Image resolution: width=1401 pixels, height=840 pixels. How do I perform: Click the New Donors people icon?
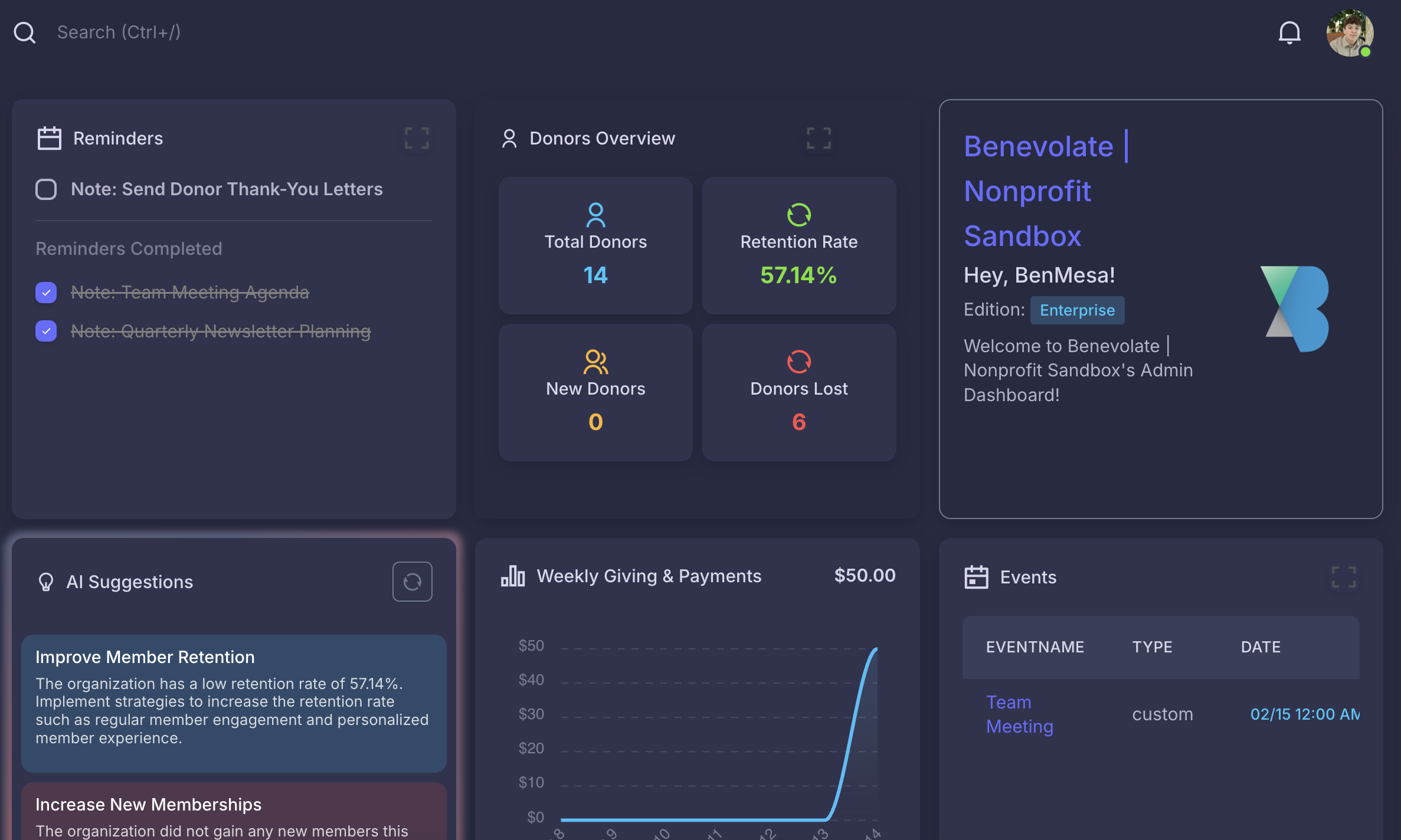click(595, 362)
